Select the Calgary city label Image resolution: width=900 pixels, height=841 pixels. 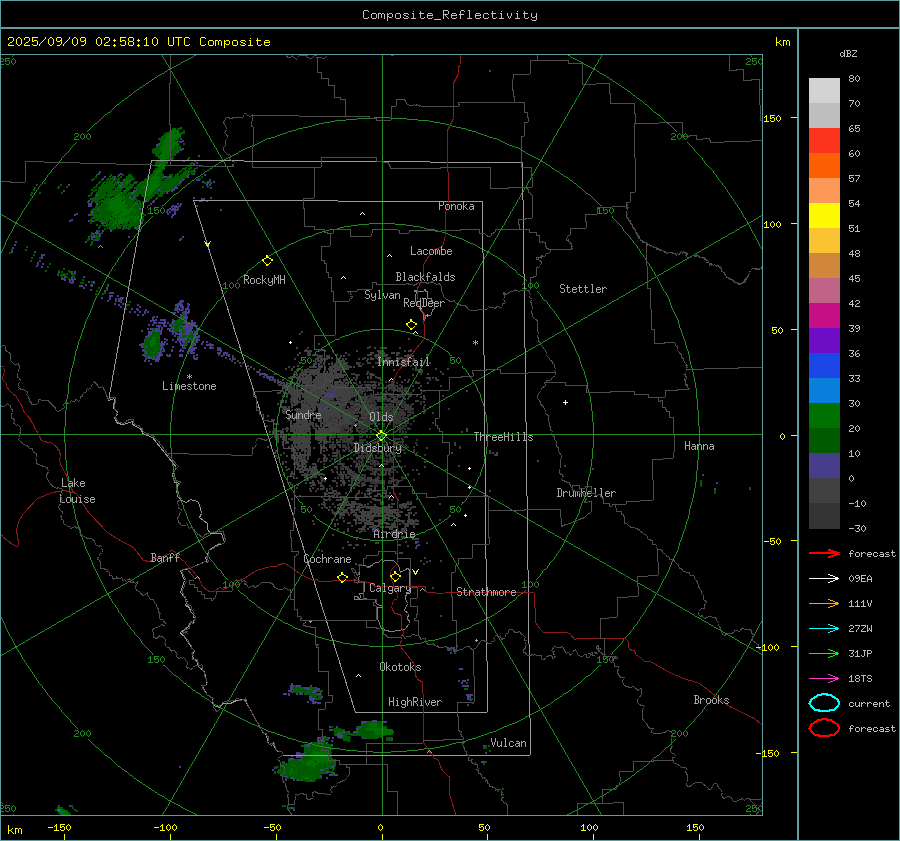[390, 588]
